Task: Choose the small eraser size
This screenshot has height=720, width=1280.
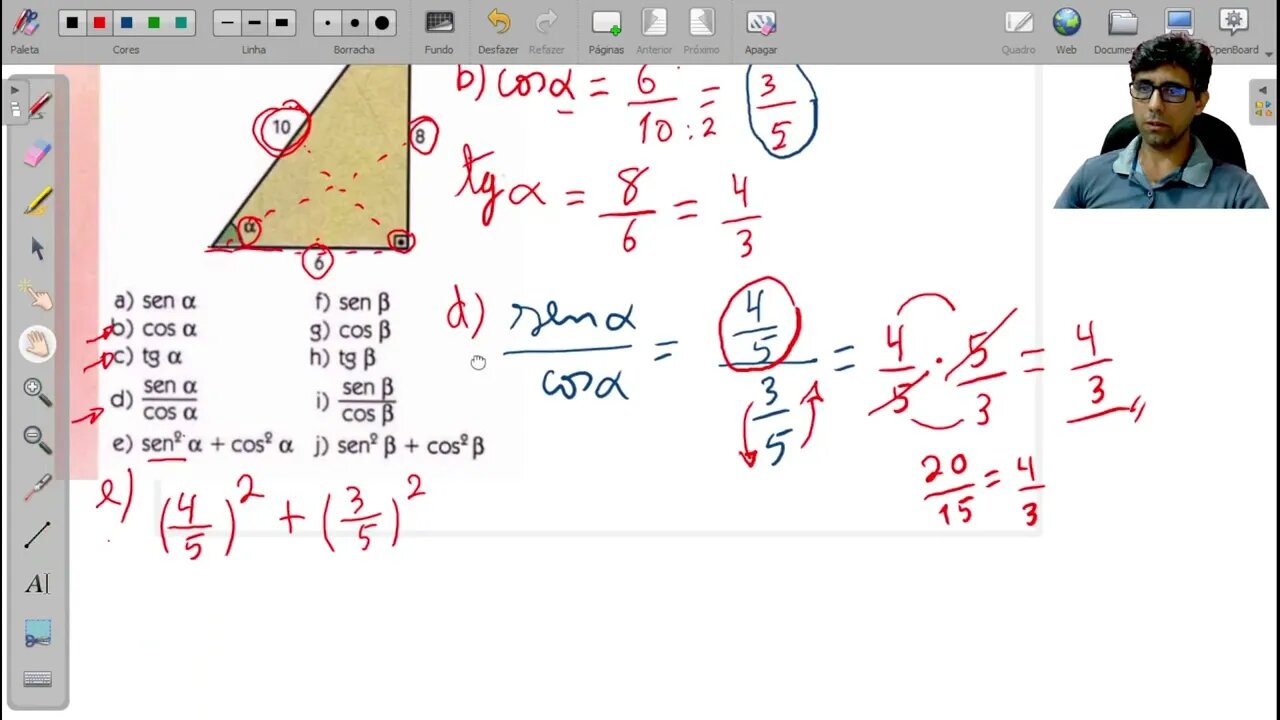Action: (327, 23)
